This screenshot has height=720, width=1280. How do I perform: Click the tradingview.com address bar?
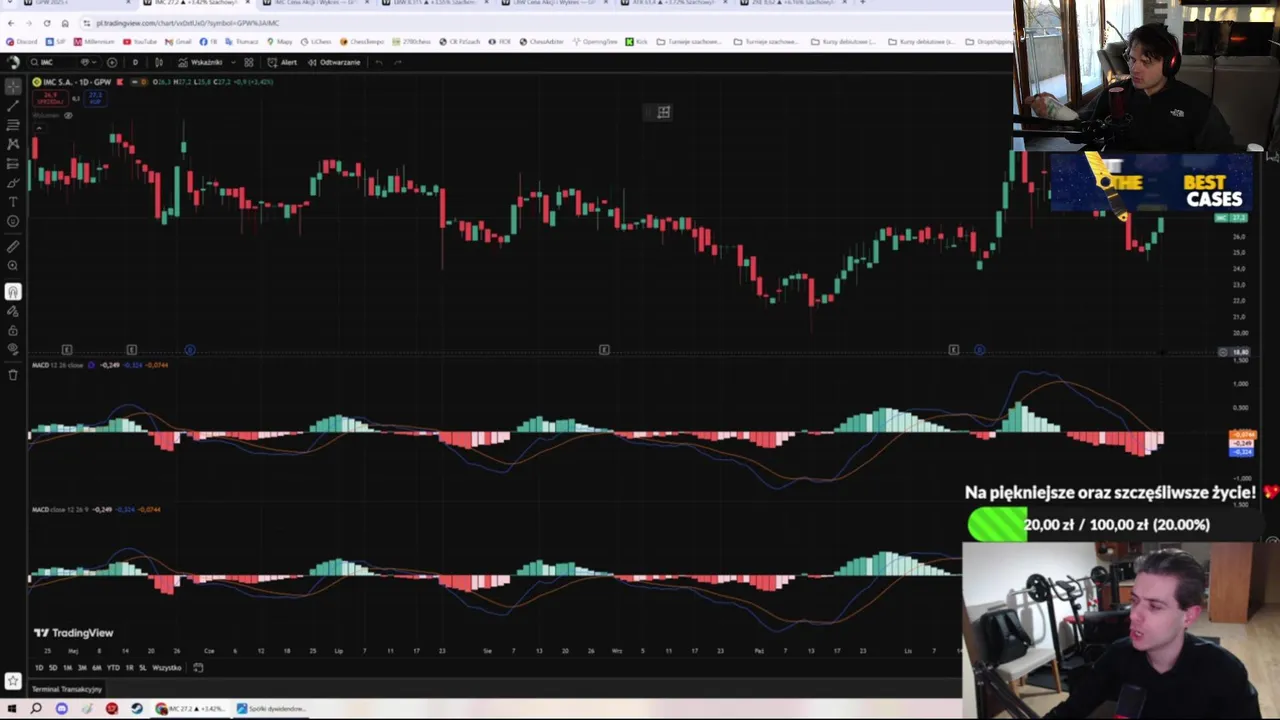pyautogui.click(x=190, y=22)
